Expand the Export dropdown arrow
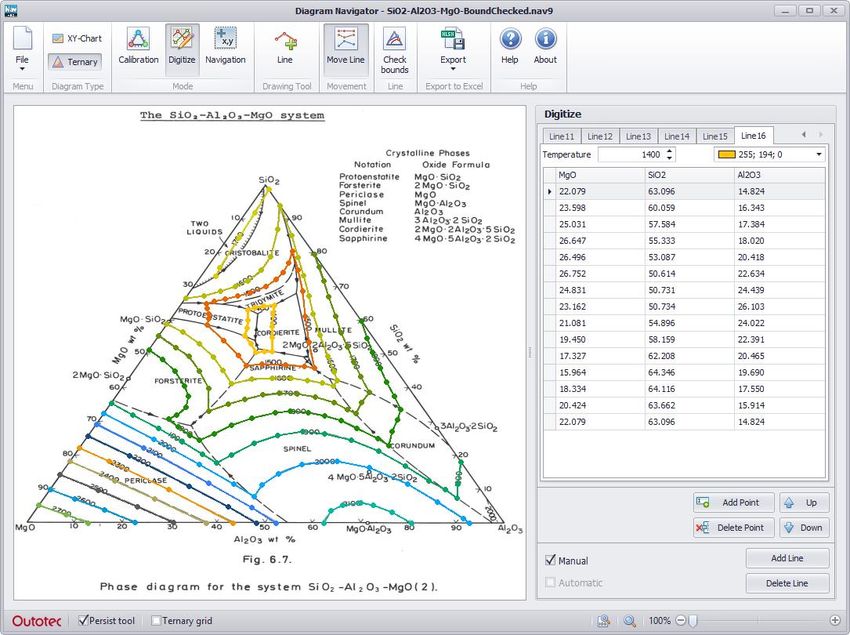Image resolution: width=850 pixels, height=635 pixels. 453,69
